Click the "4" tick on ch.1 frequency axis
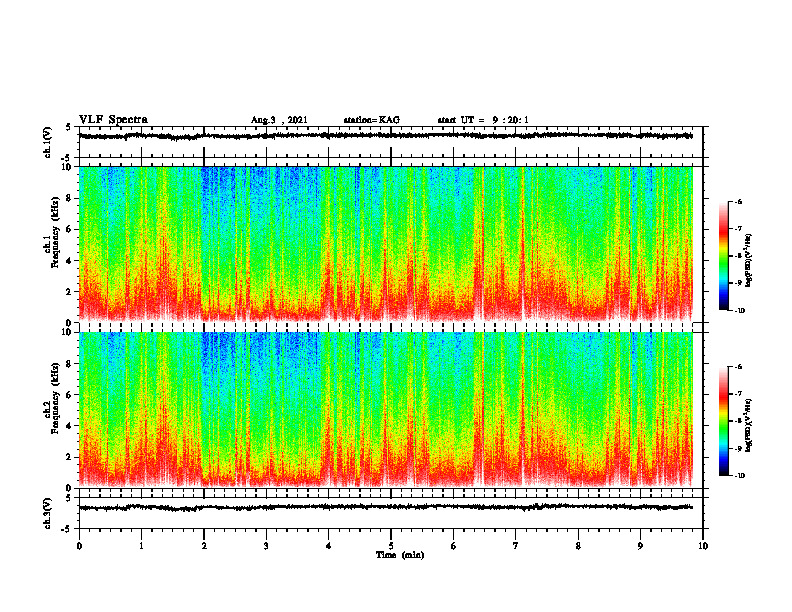This screenshot has height=612, width=792. point(69,261)
